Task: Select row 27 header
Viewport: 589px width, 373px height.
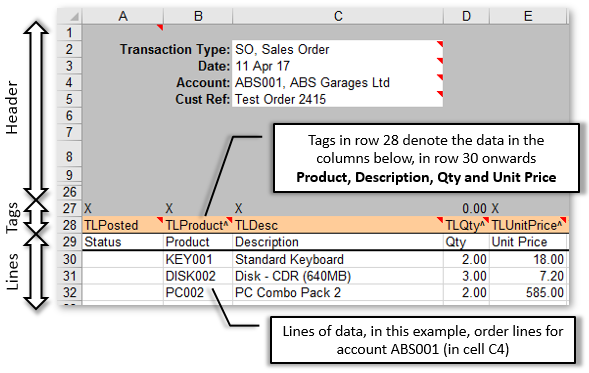Action: tap(69, 208)
